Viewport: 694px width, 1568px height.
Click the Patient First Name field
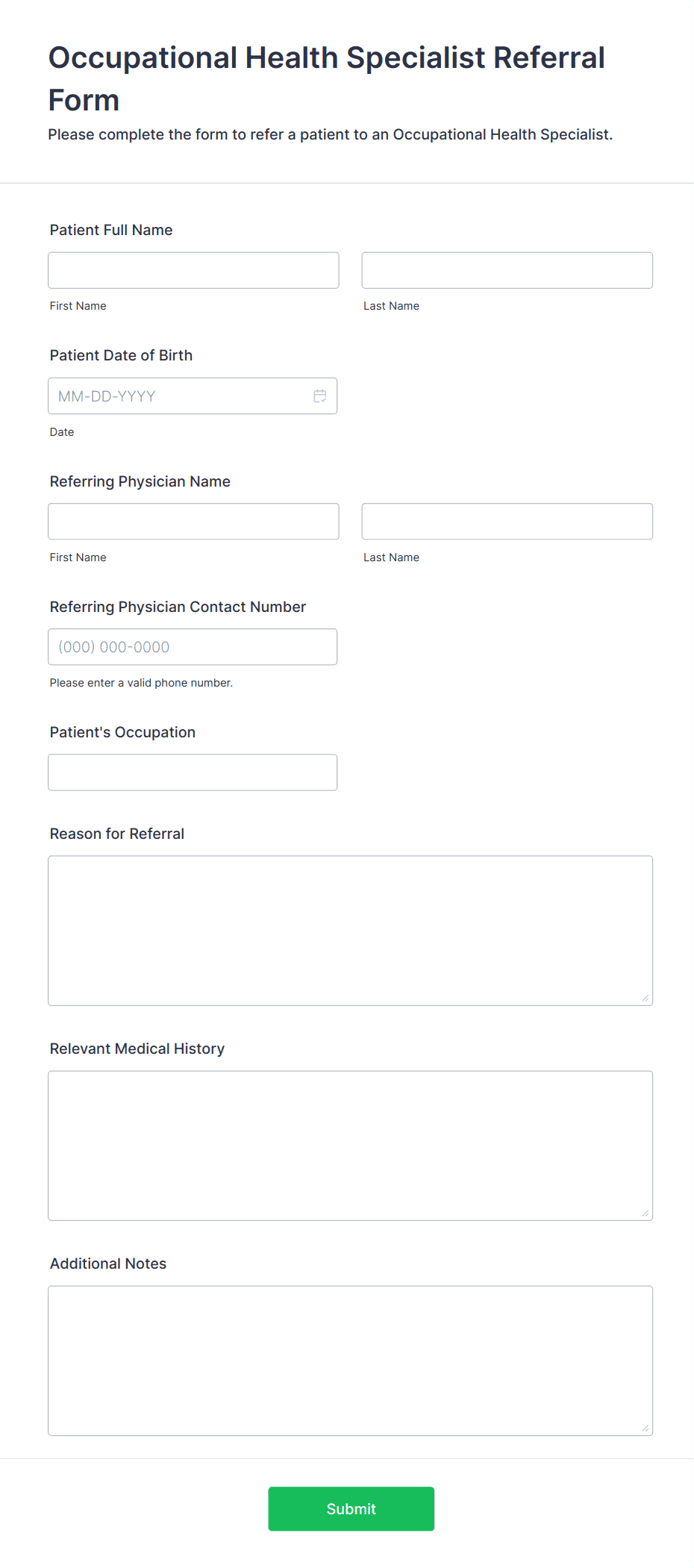click(x=193, y=270)
